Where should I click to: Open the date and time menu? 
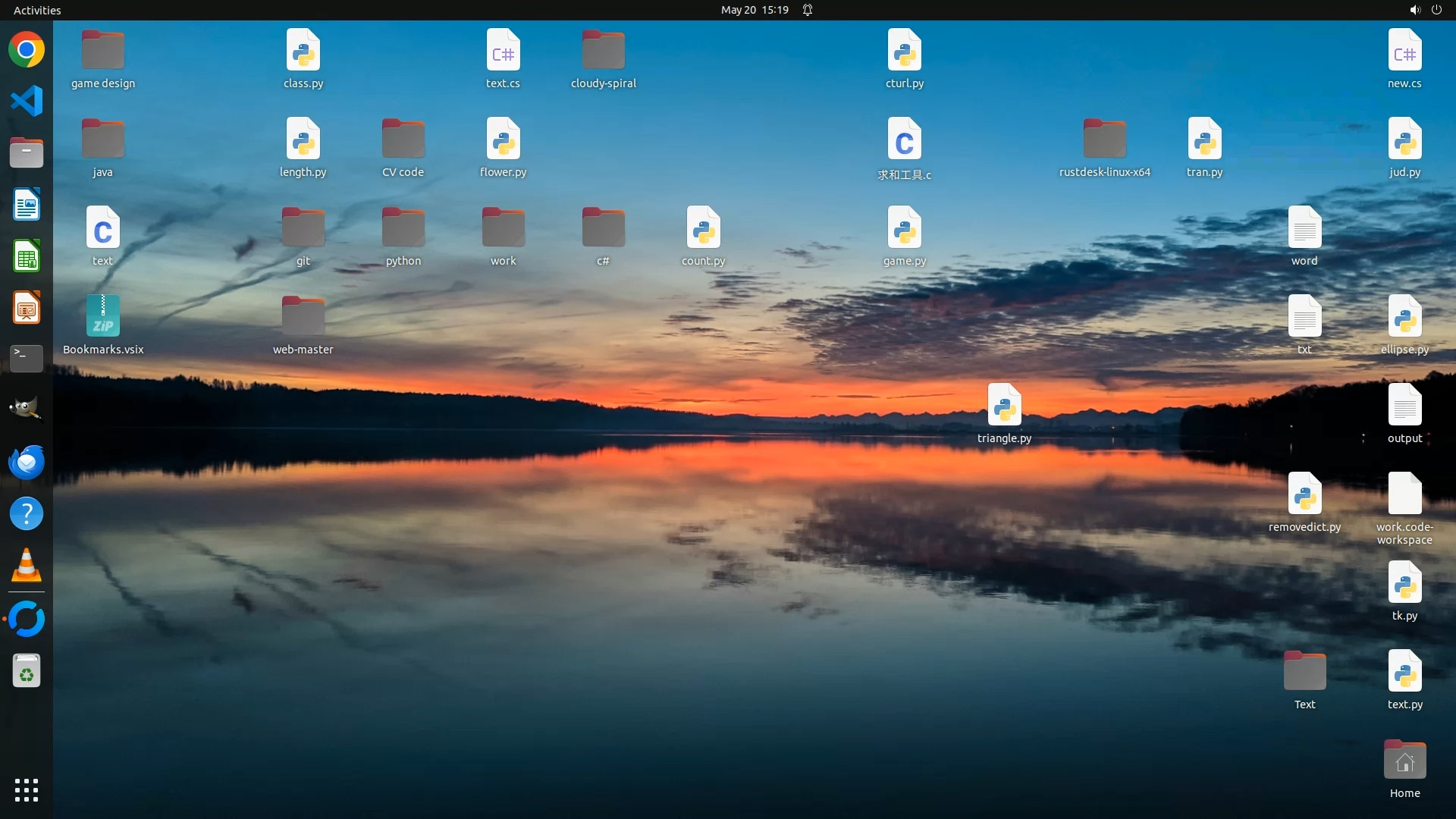(x=754, y=10)
